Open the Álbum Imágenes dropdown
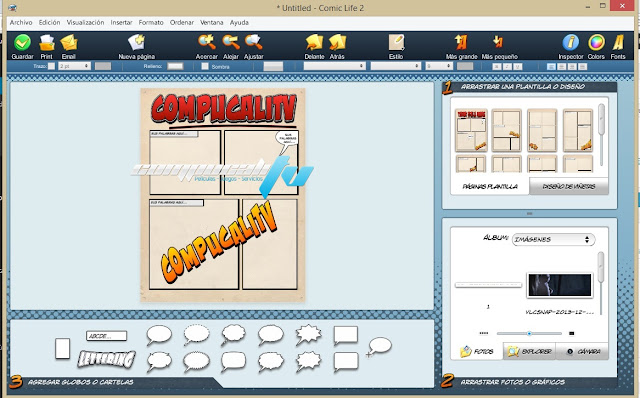640x398 pixels. pos(553,240)
